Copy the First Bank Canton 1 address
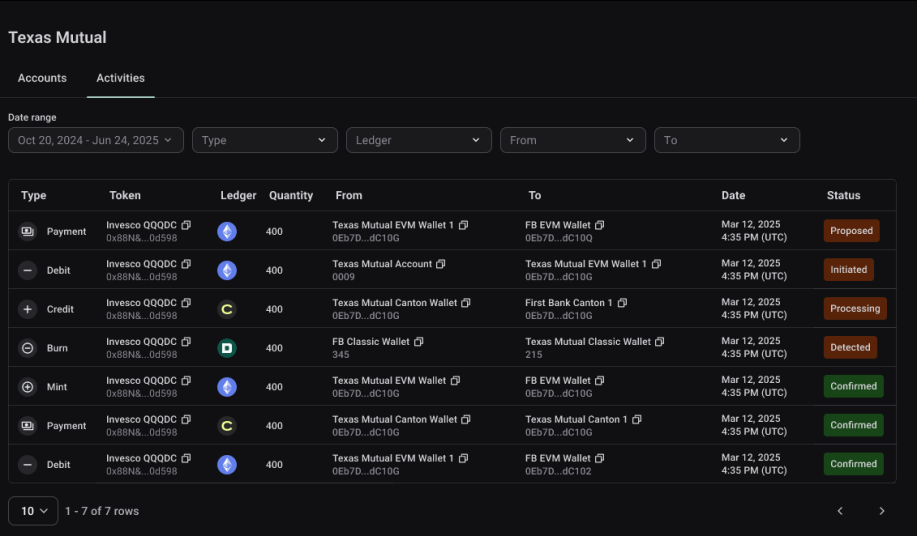 [622, 303]
